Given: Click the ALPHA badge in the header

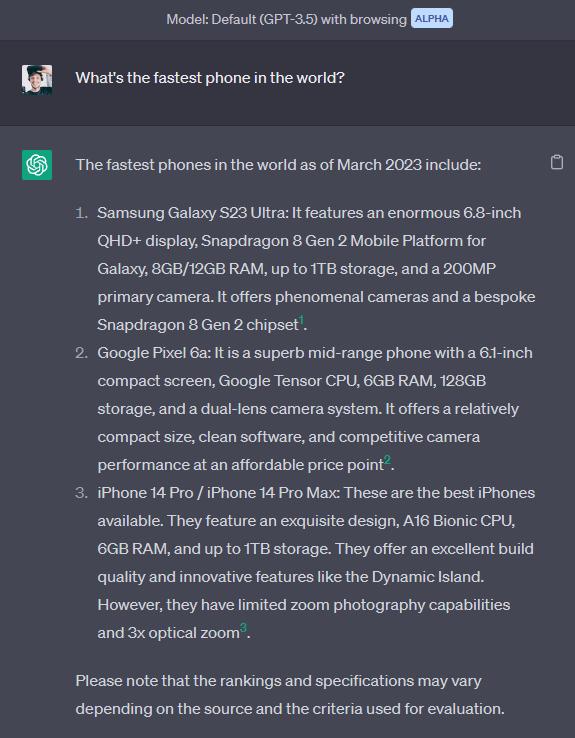Looking at the screenshot, I should click(x=431, y=18).
